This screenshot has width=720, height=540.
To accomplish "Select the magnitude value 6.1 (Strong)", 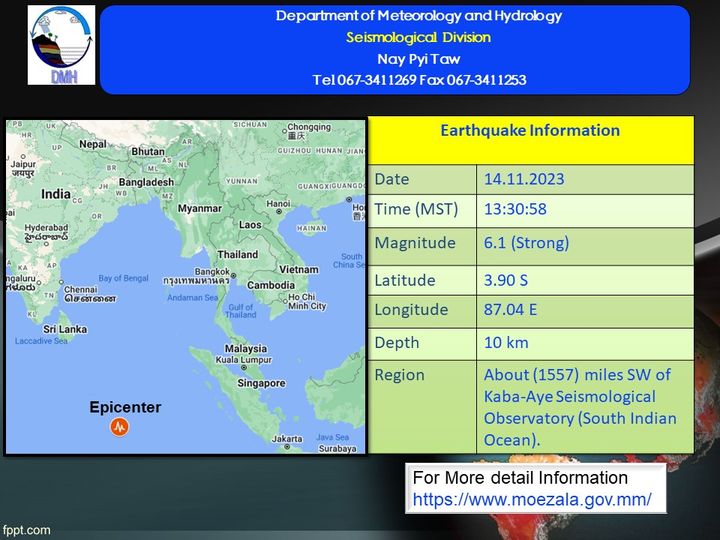I will (526, 243).
